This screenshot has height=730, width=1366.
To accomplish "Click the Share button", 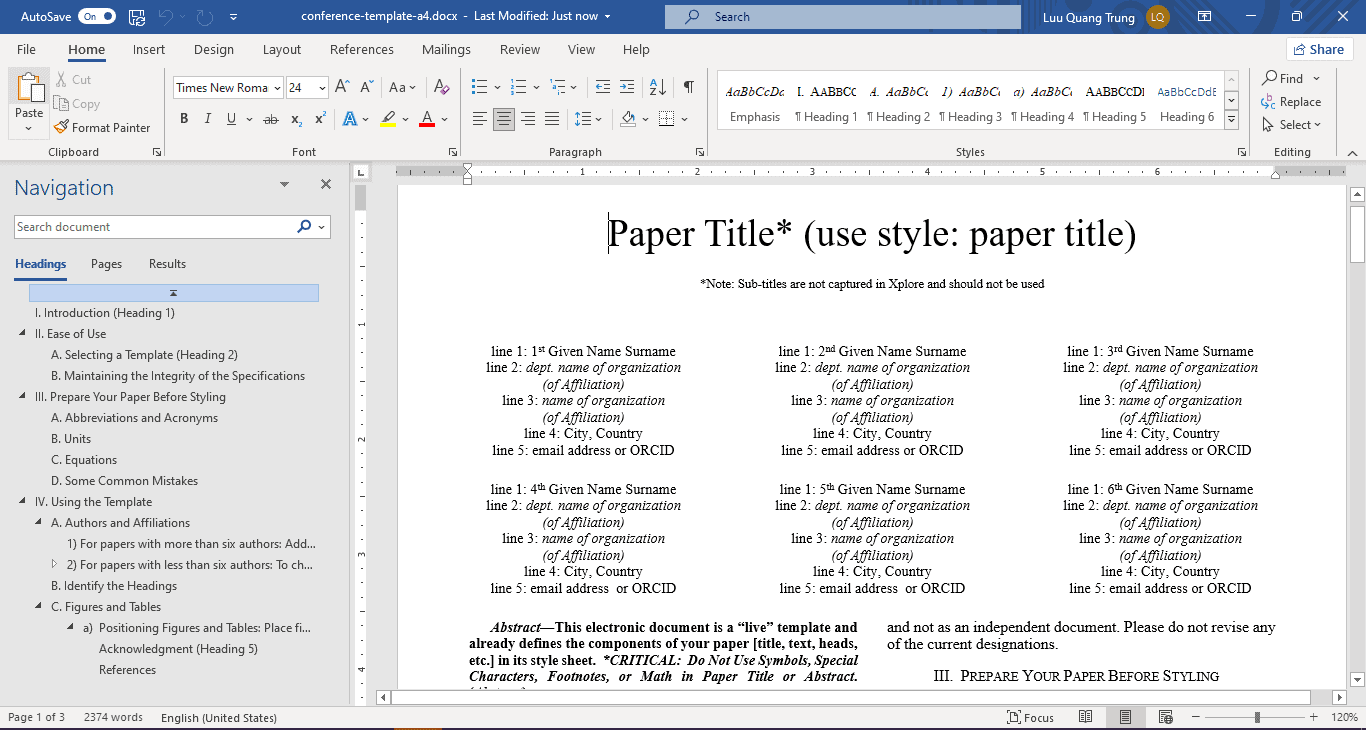I will pyautogui.click(x=1319, y=48).
